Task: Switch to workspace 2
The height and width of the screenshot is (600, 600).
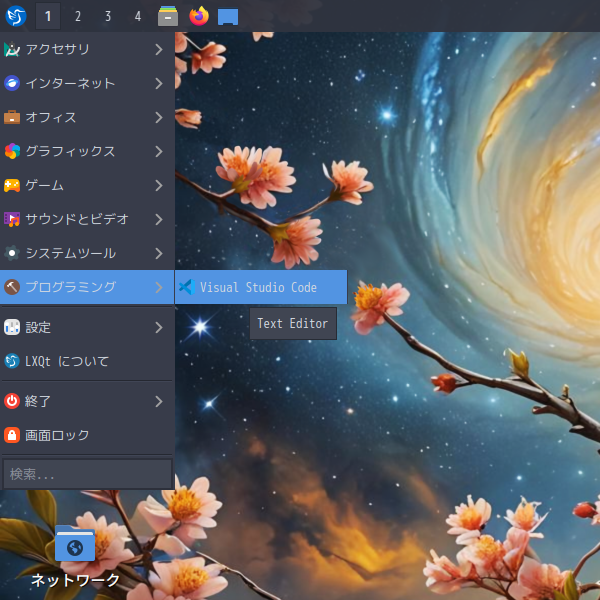Action: click(78, 16)
